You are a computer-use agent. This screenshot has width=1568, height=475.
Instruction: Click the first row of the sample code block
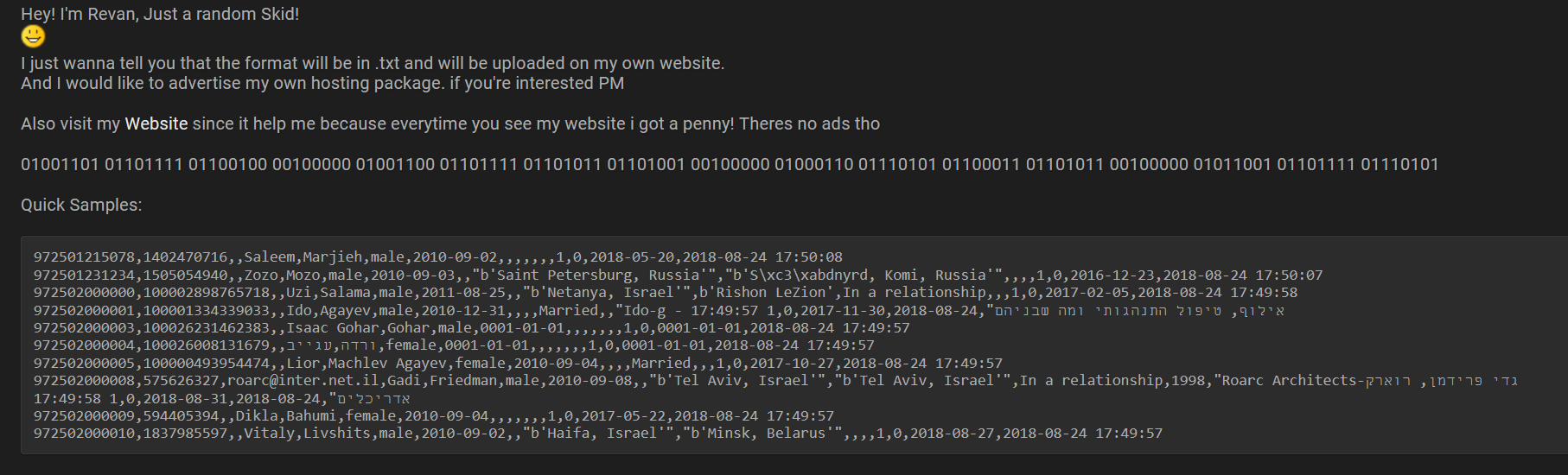tap(437, 256)
